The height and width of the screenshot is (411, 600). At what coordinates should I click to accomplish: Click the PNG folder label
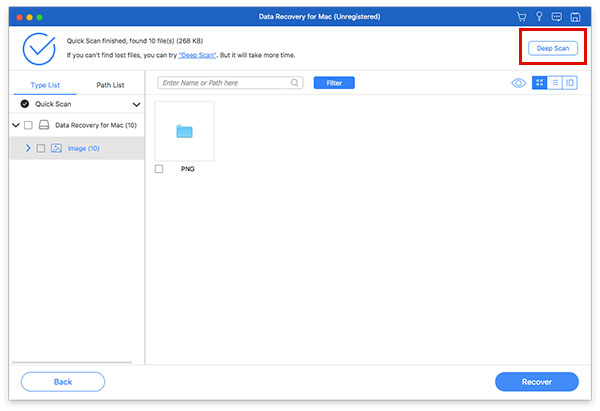[188, 169]
